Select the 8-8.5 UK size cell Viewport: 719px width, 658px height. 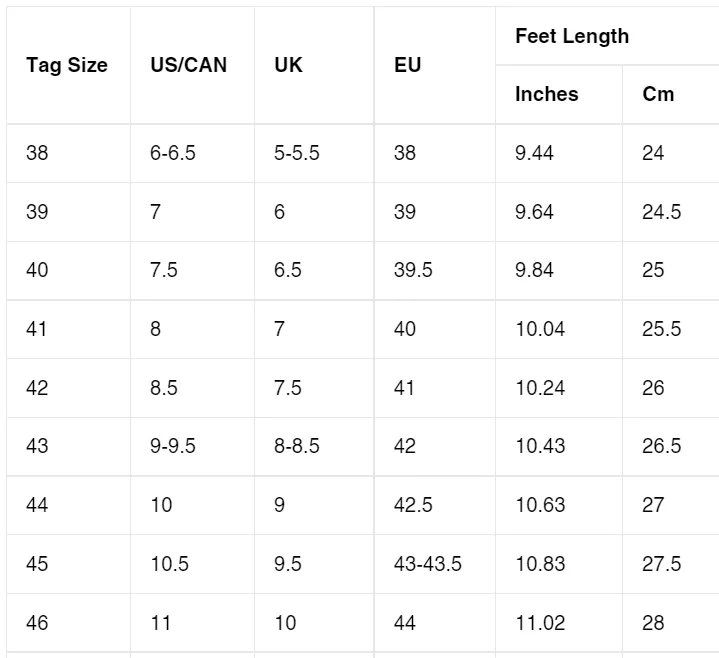pyautogui.click(x=314, y=447)
